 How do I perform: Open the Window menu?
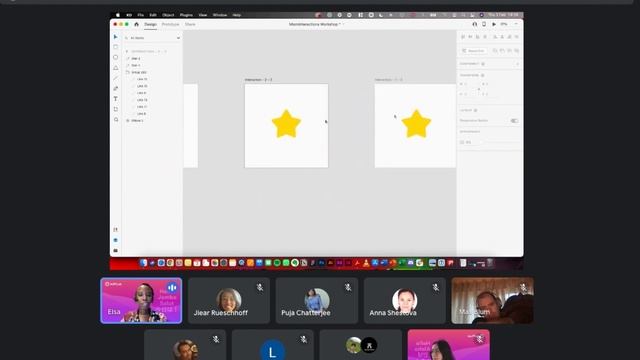[220, 15]
